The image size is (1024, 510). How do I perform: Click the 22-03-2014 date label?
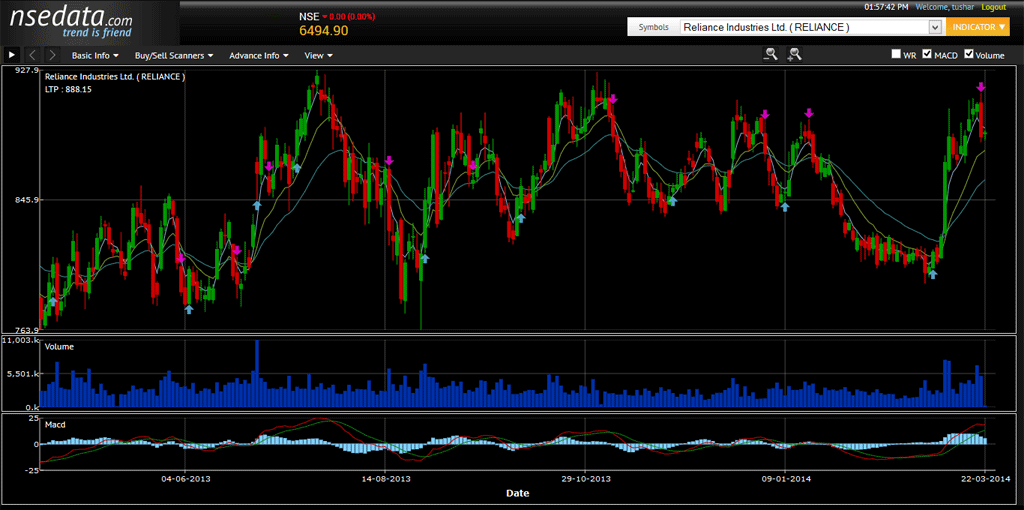tap(985, 479)
